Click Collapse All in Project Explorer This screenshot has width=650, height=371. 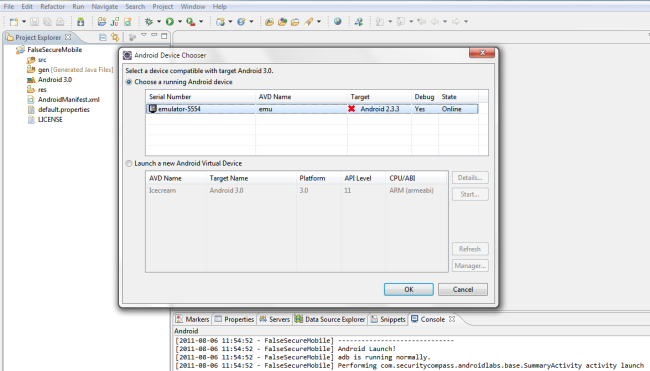point(102,37)
